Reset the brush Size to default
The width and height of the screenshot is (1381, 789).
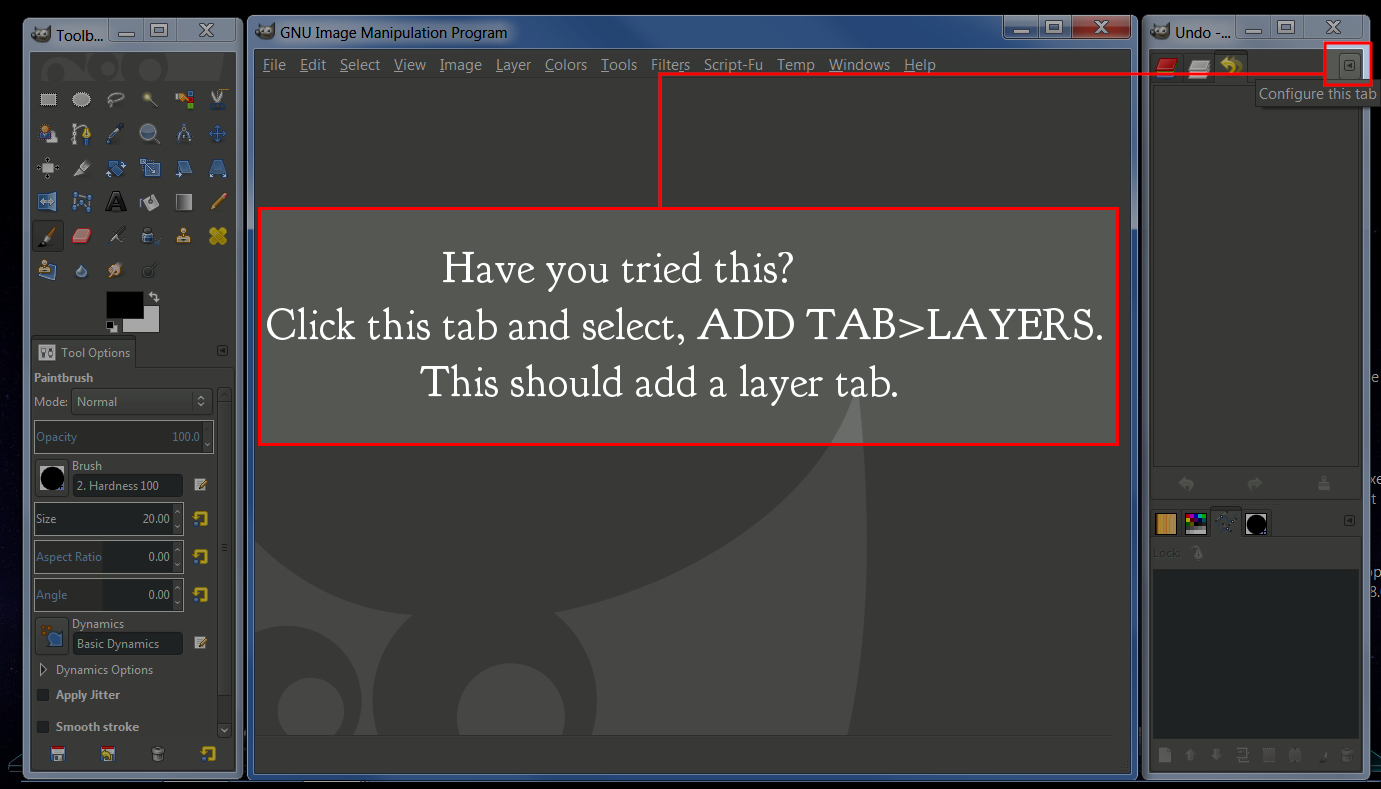[200, 519]
